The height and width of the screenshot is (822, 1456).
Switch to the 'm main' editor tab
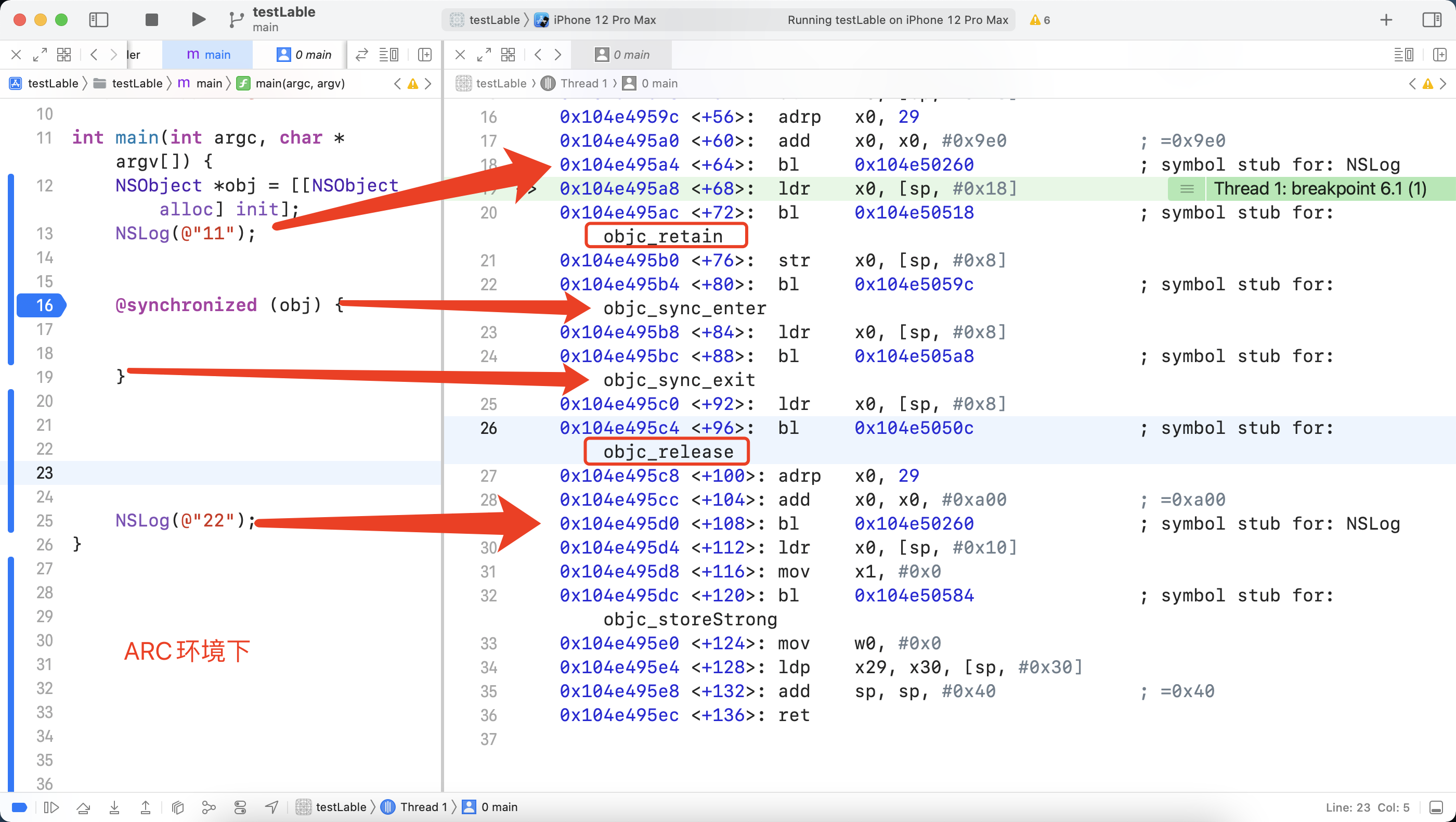click(208, 54)
